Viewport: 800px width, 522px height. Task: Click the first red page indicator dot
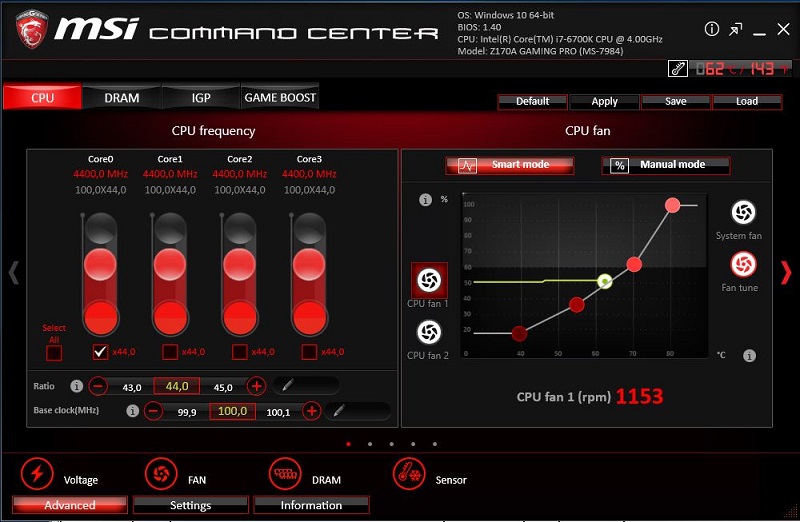[348, 444]
